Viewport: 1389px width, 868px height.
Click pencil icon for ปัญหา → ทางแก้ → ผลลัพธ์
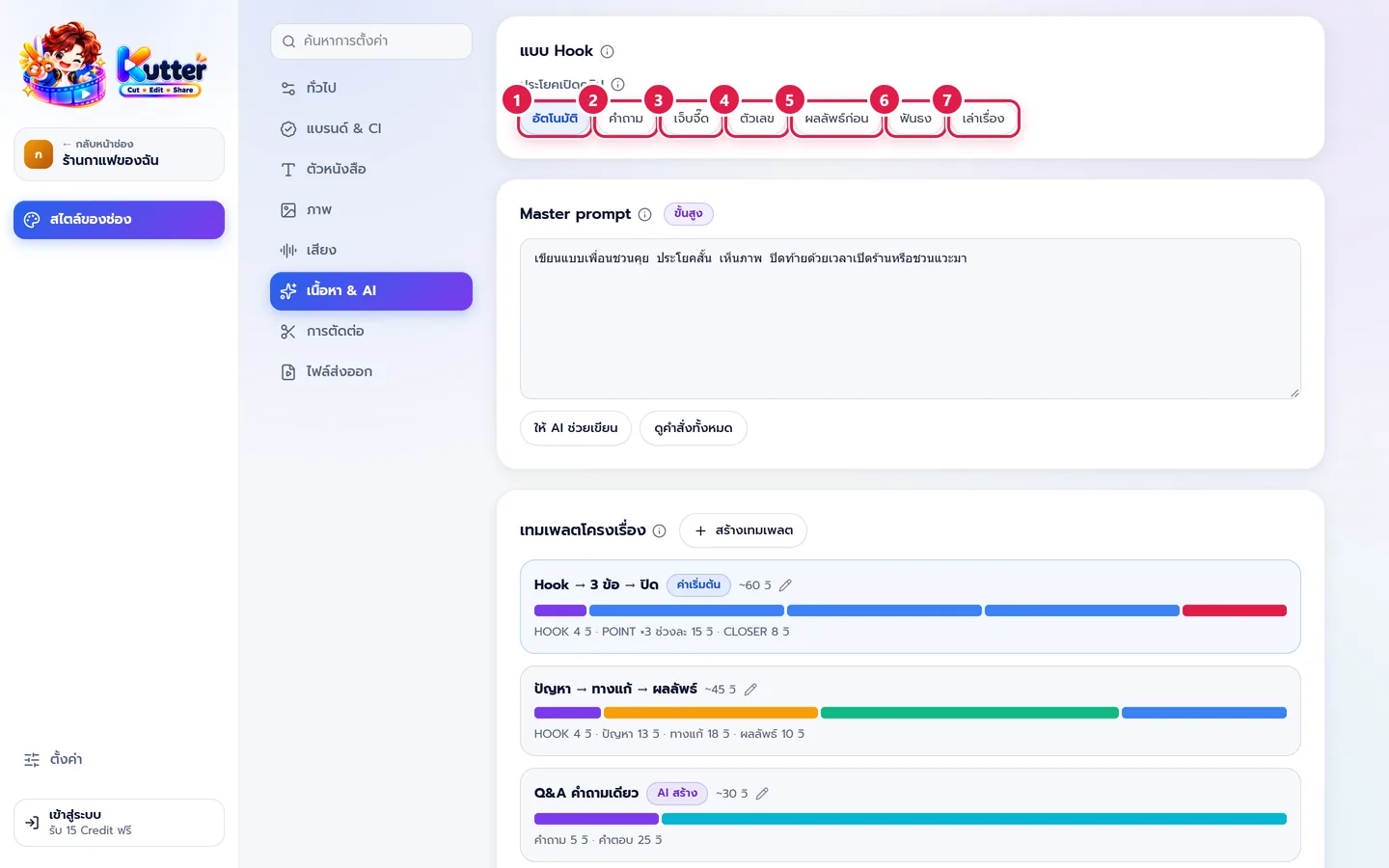click(750, 690)
